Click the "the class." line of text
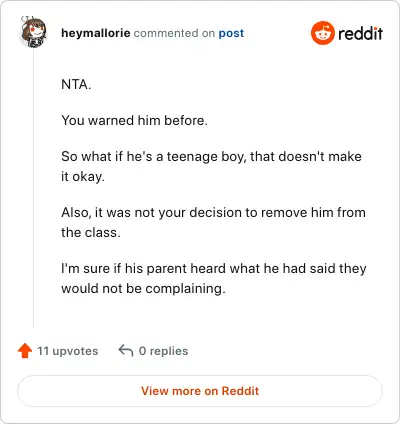Screen dimensions: 400x424 click(91, 232)
